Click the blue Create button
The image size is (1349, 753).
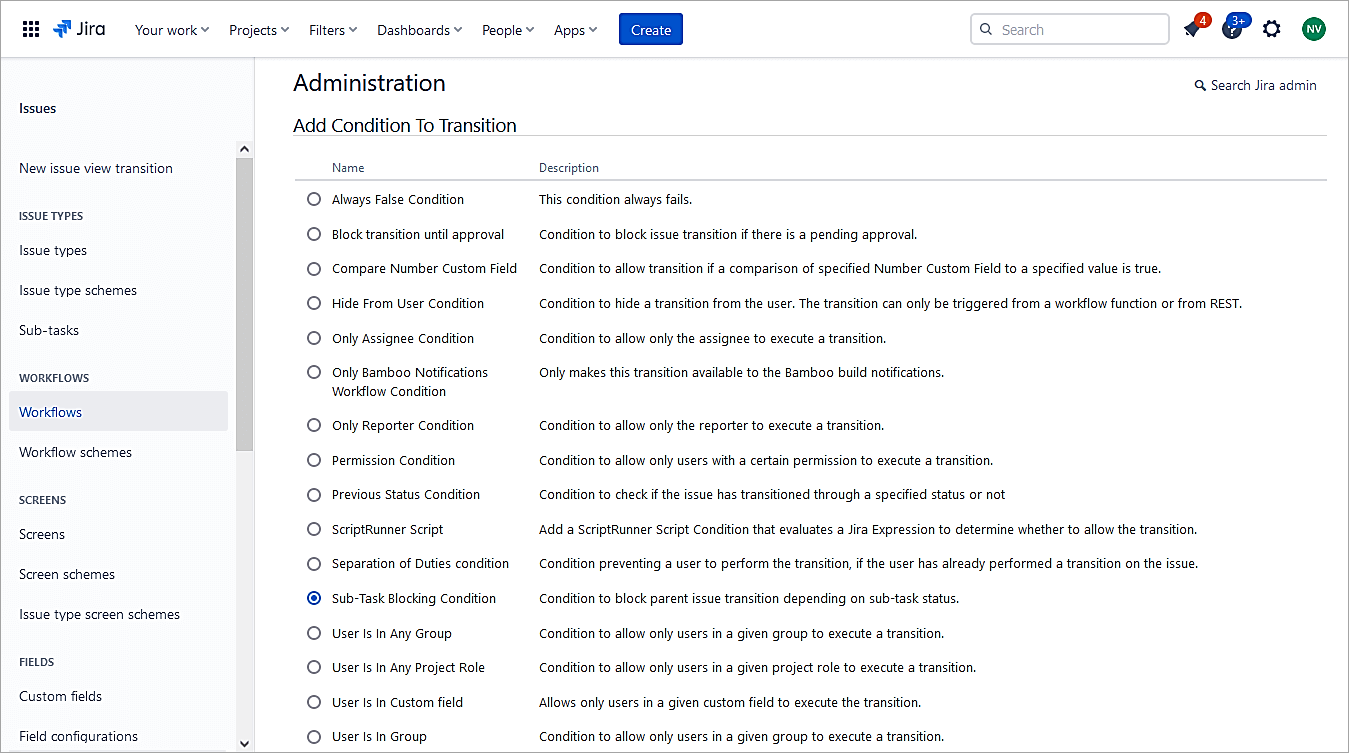pyautogui.click(x=650, y=30)
